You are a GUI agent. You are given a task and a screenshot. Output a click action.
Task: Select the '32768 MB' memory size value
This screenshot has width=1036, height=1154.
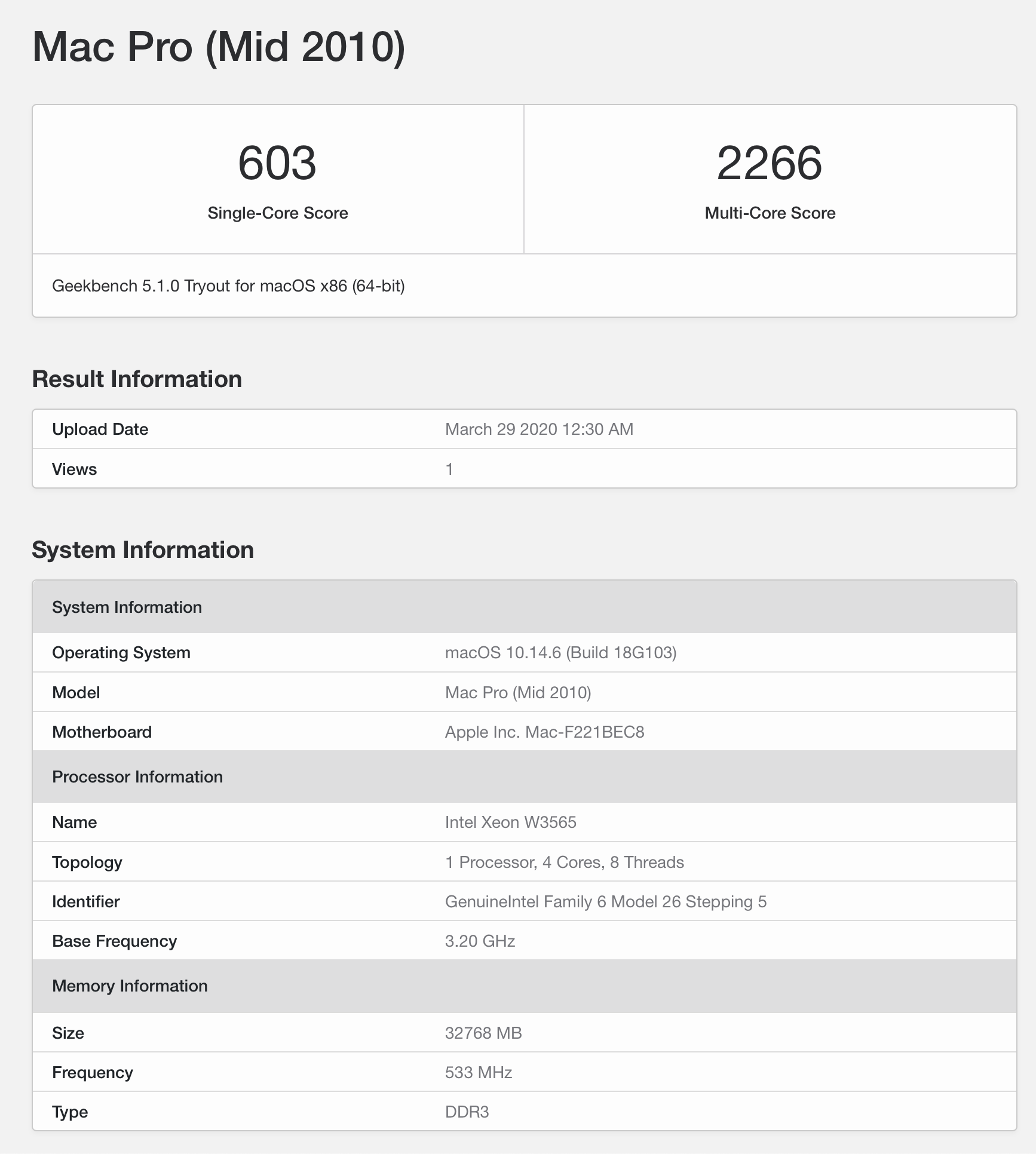tap(483, 1033)
